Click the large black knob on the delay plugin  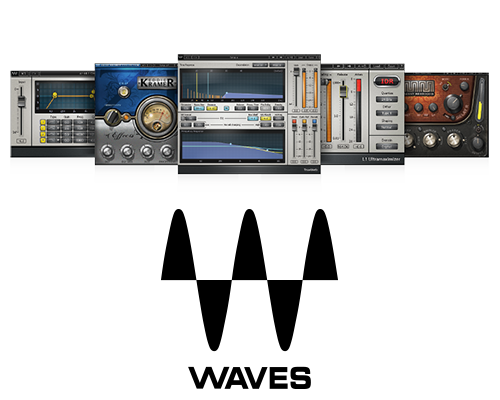click(x=453, y=104)
